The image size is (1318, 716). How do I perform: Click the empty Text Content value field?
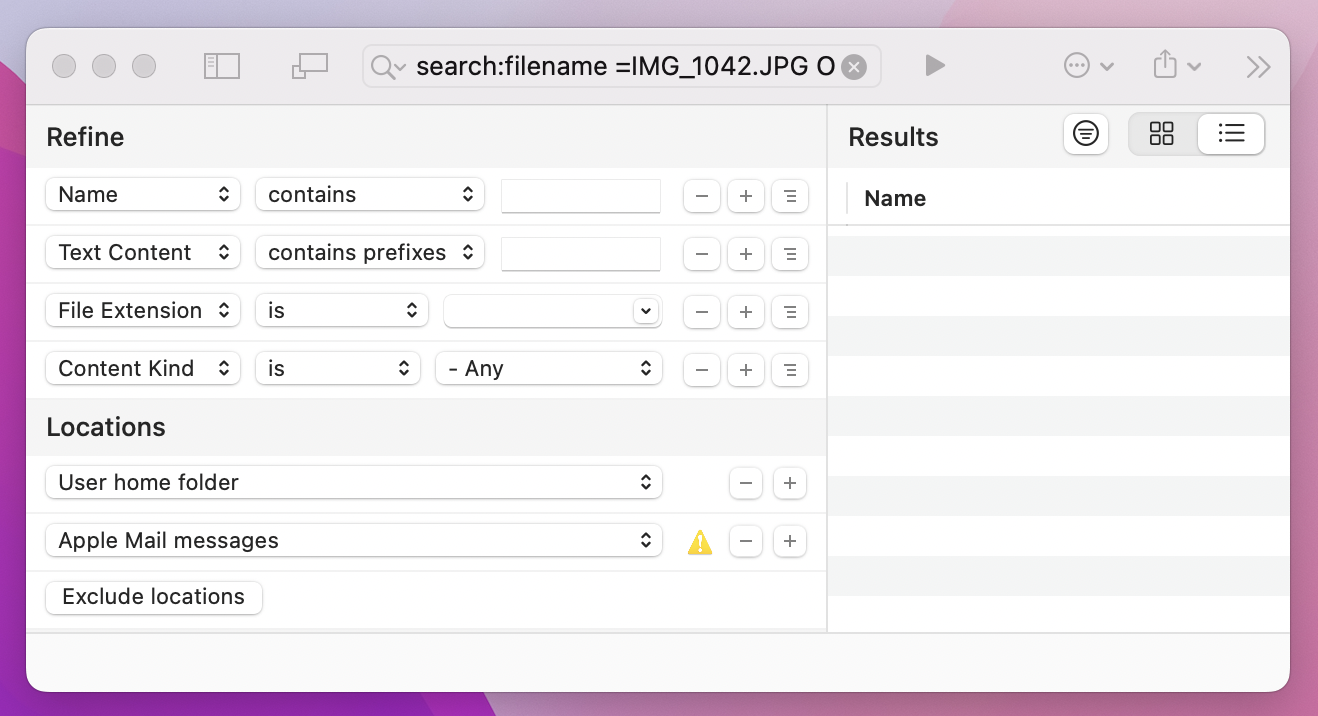(x=581, y=253)
